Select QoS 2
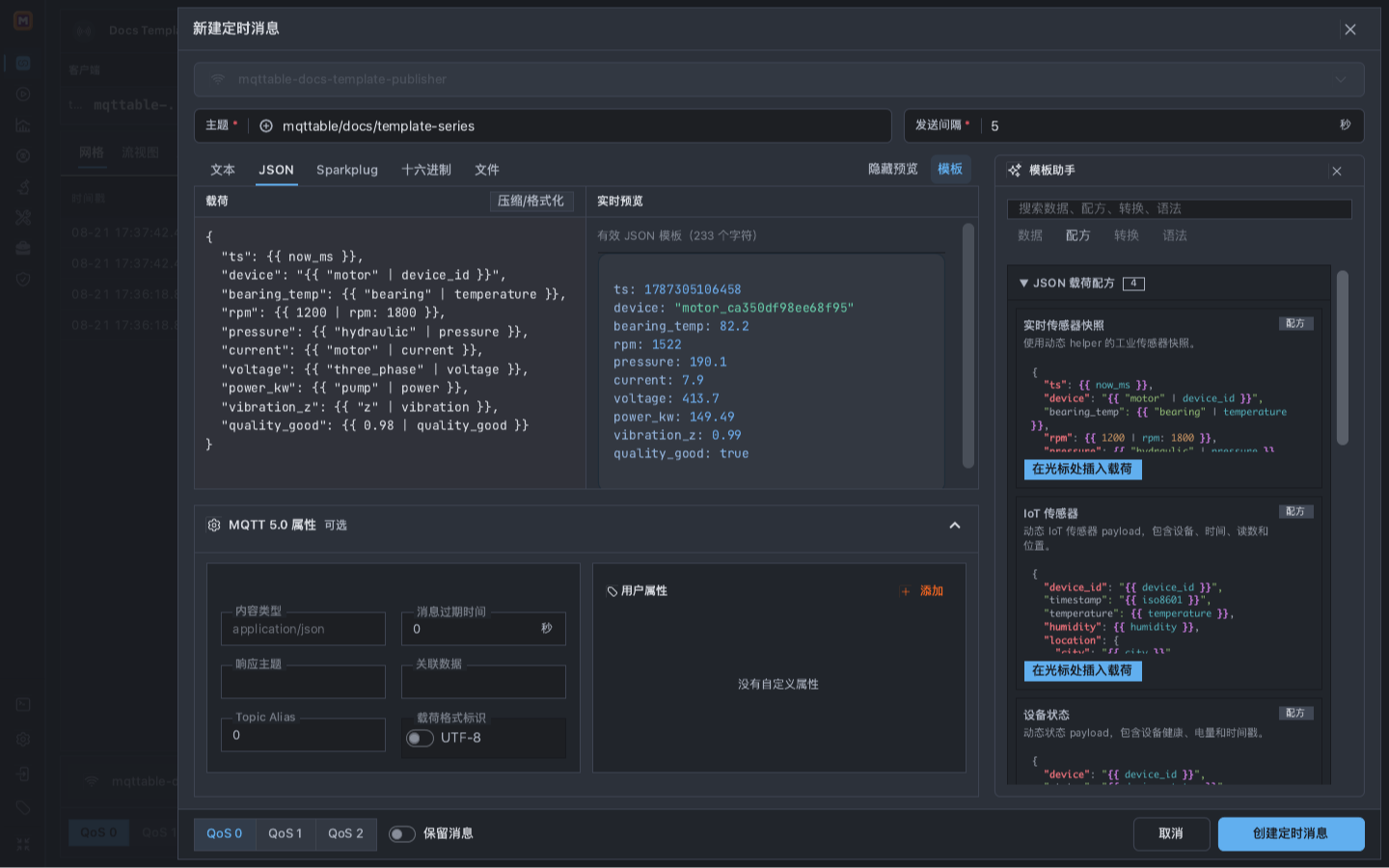 tap(345, 834)
